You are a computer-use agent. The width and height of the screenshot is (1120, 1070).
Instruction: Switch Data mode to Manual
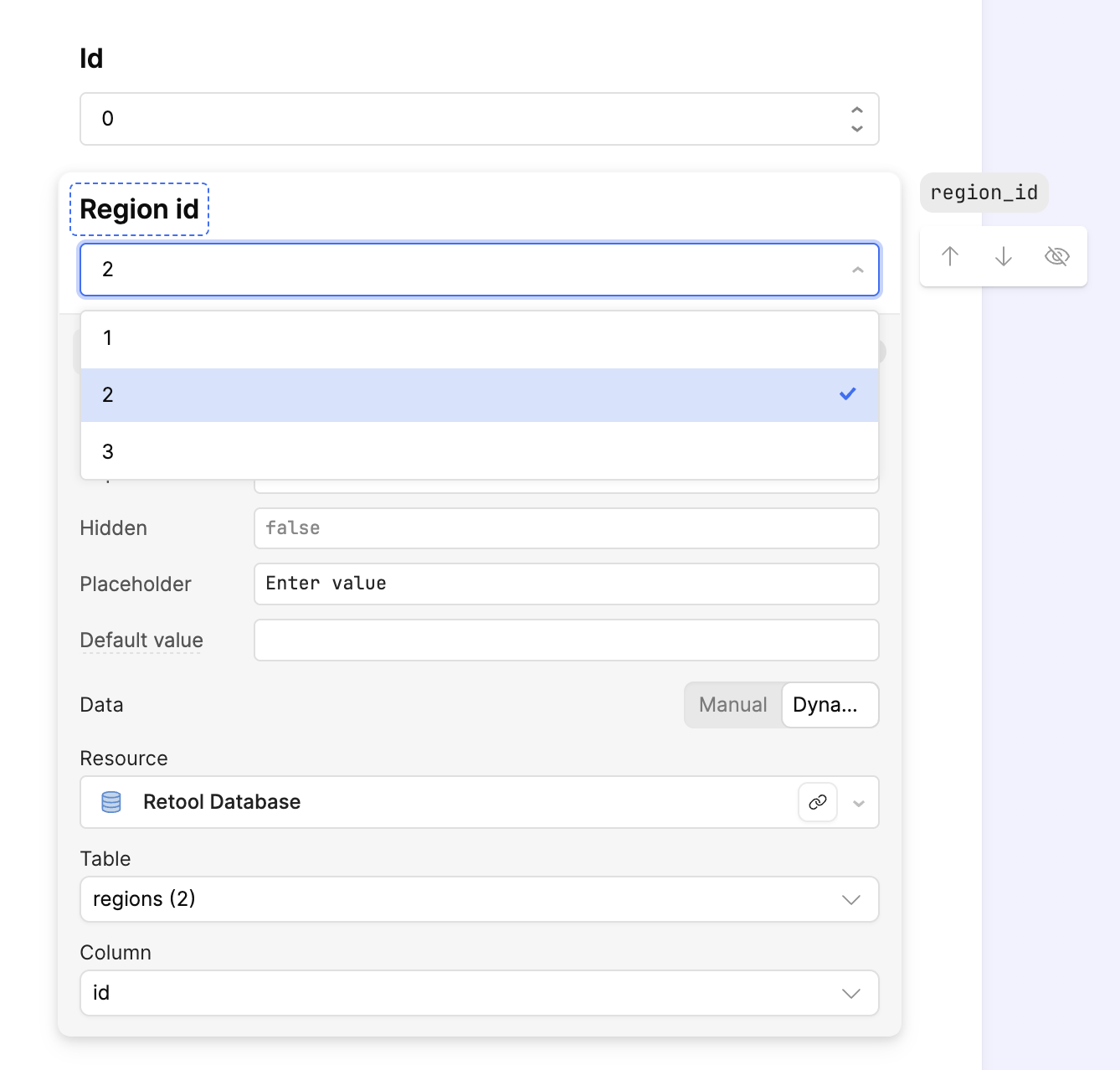coord(733,705)
